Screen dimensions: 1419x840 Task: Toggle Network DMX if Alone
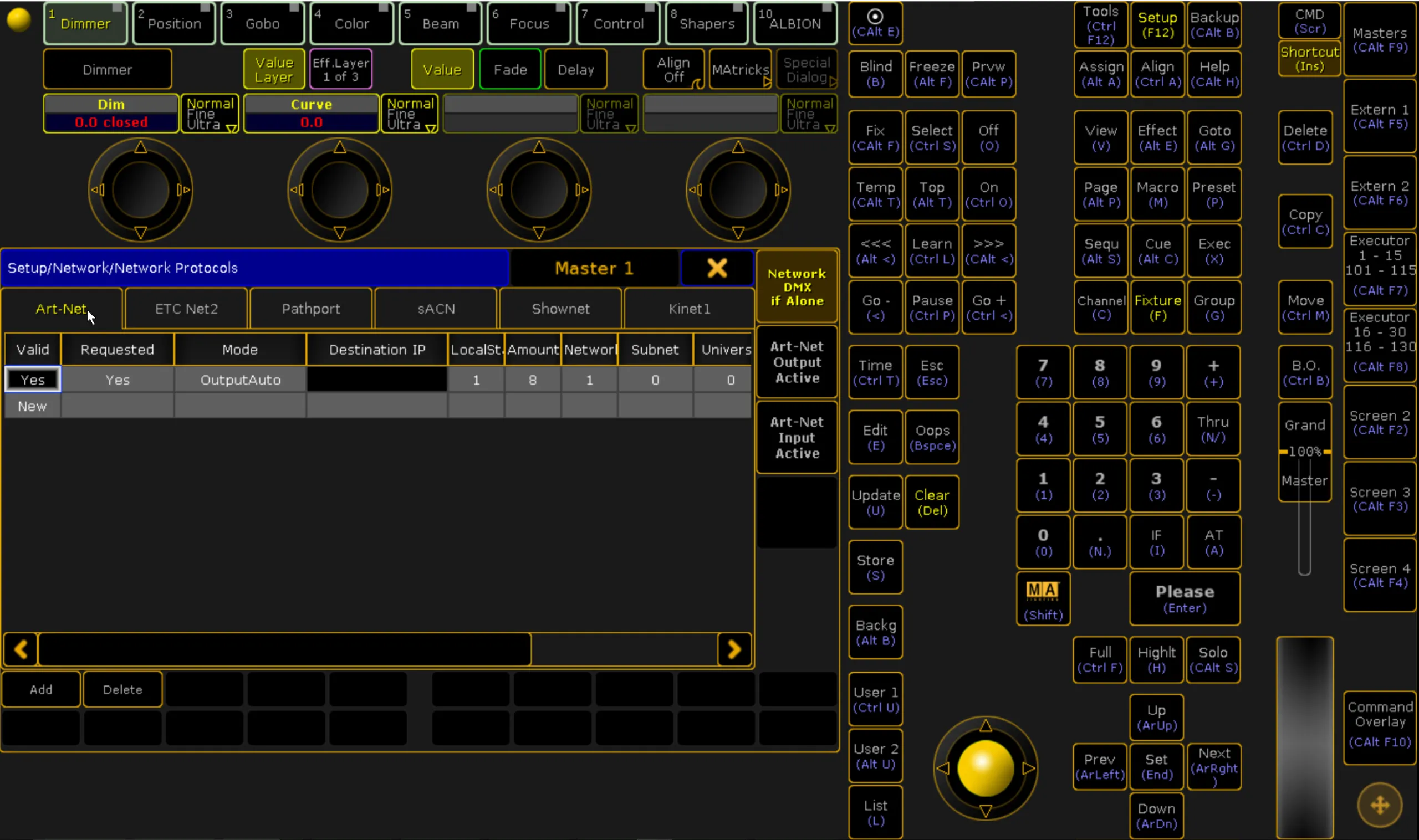797,287
